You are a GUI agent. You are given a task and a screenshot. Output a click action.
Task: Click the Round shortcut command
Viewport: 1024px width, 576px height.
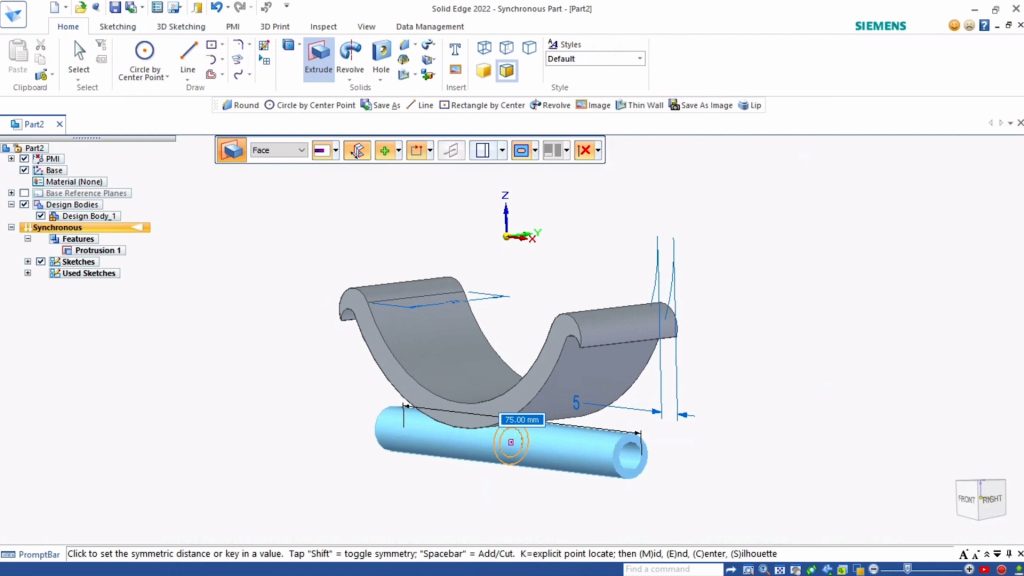(x=240, y=105)
